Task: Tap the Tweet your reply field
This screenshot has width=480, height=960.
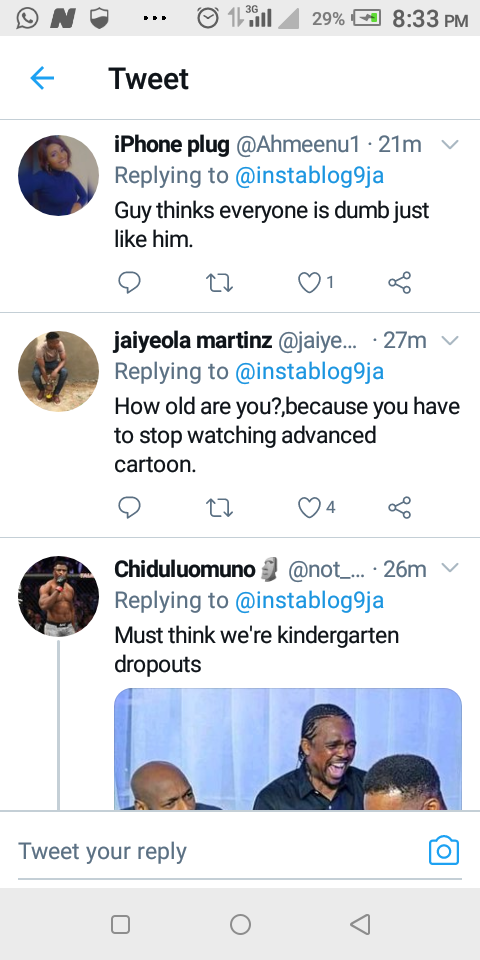Action: pos(220,851)
